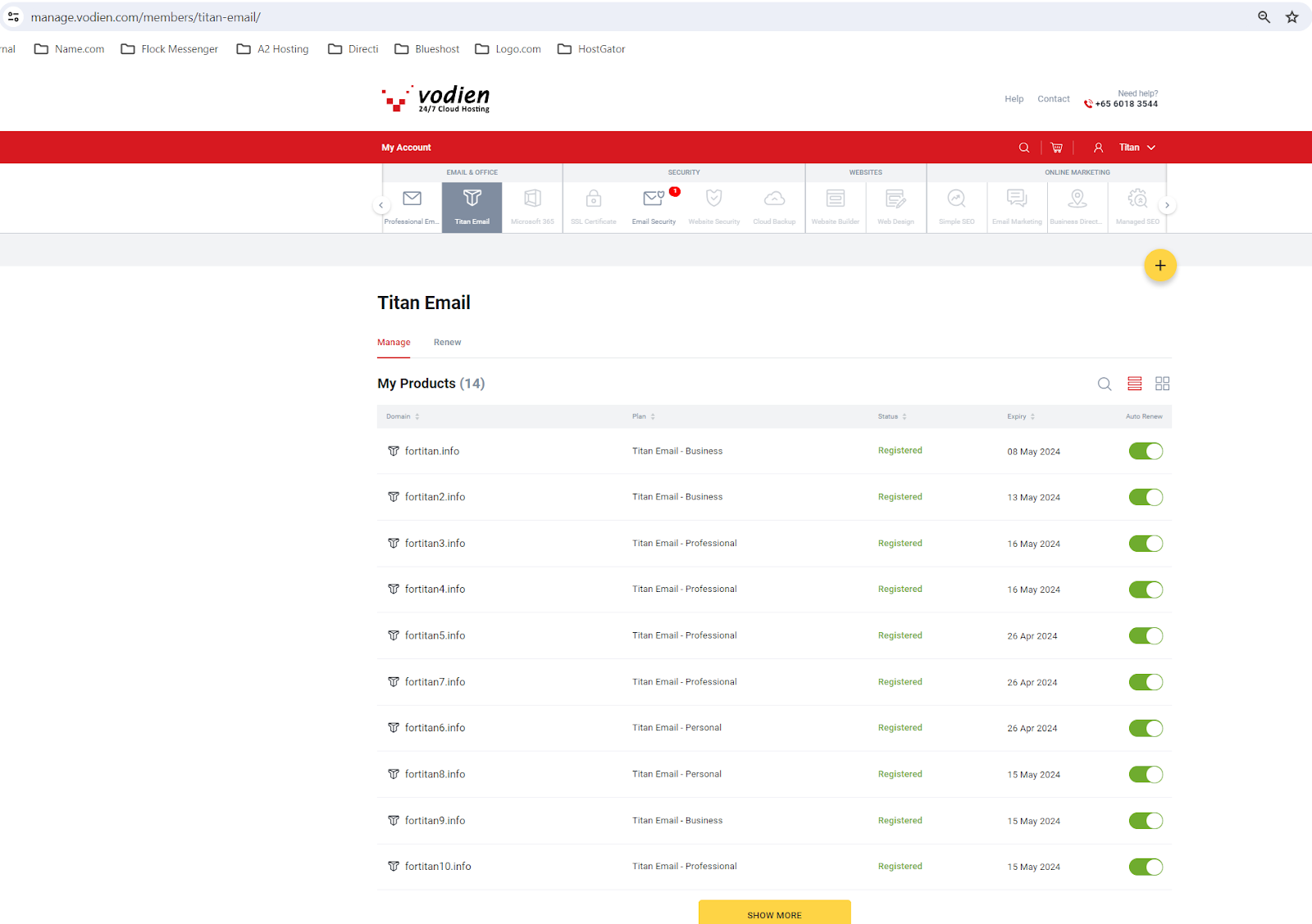
Task: Open fortitan10.info domain link
Action: 438,867
